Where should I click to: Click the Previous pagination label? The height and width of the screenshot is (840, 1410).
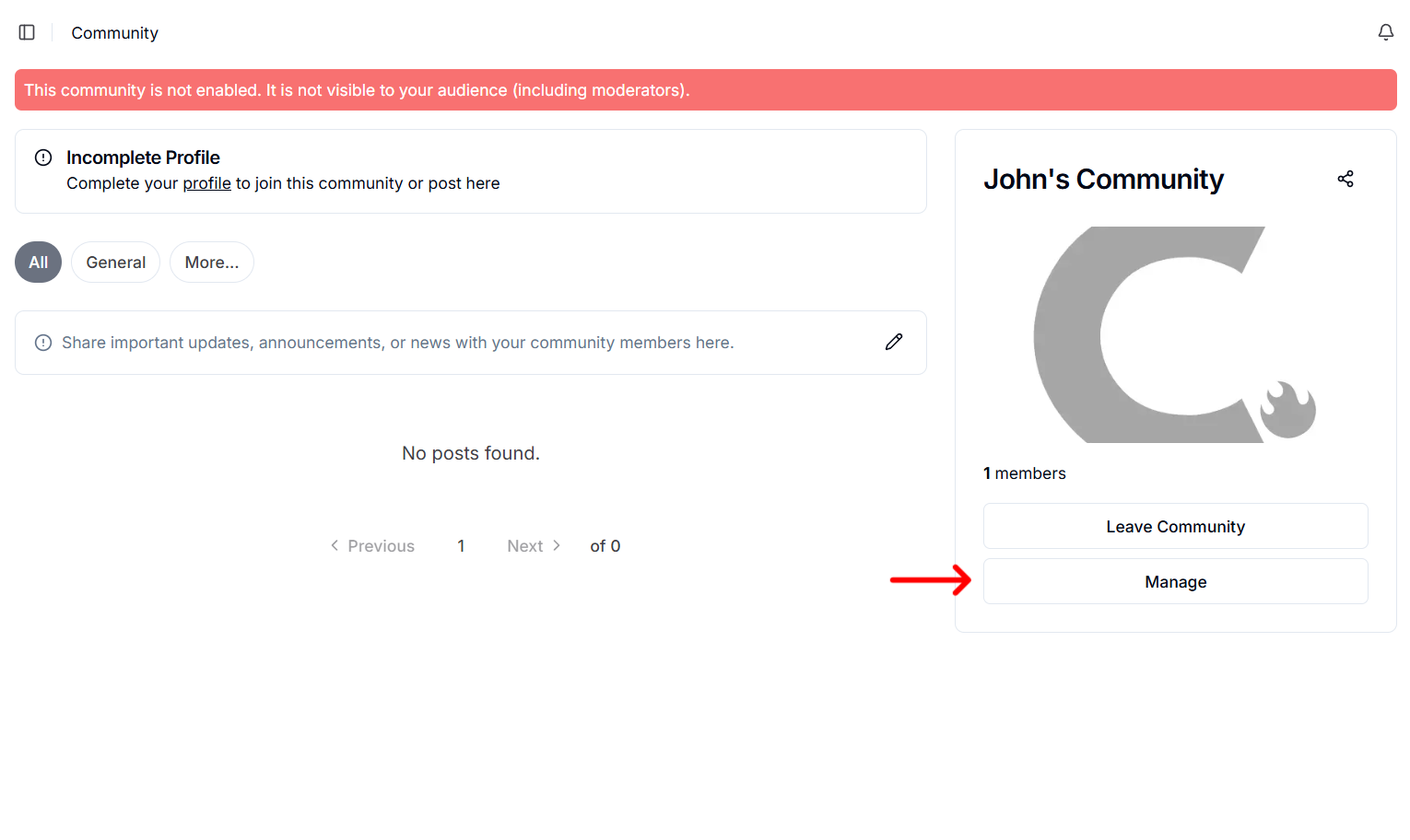pyautogui.click(x=381, y=545)
